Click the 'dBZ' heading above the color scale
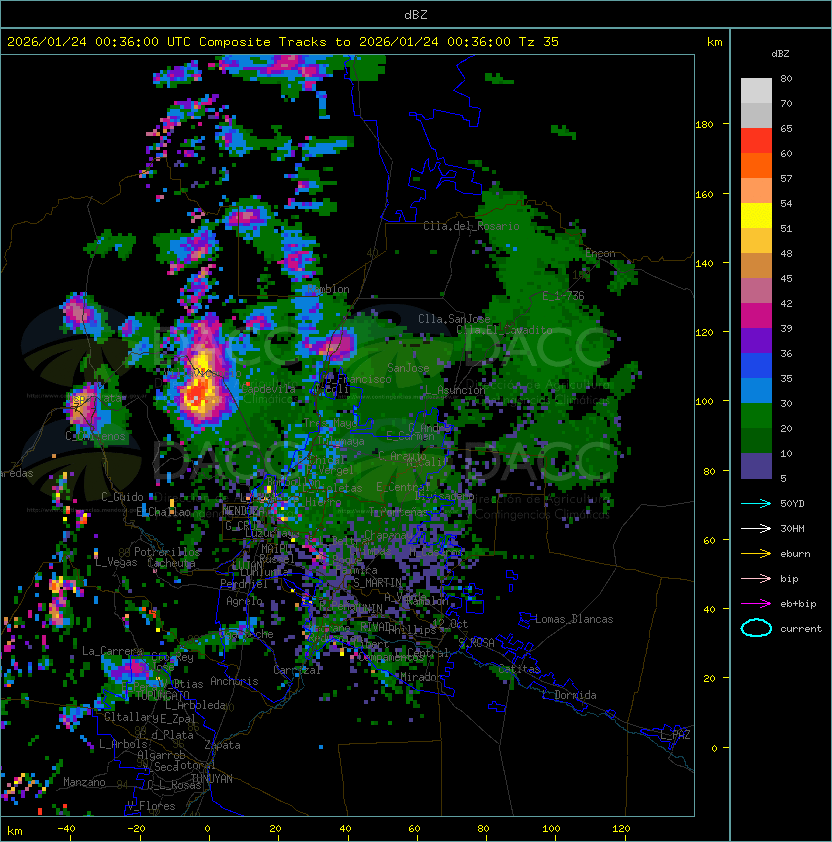 780,54
